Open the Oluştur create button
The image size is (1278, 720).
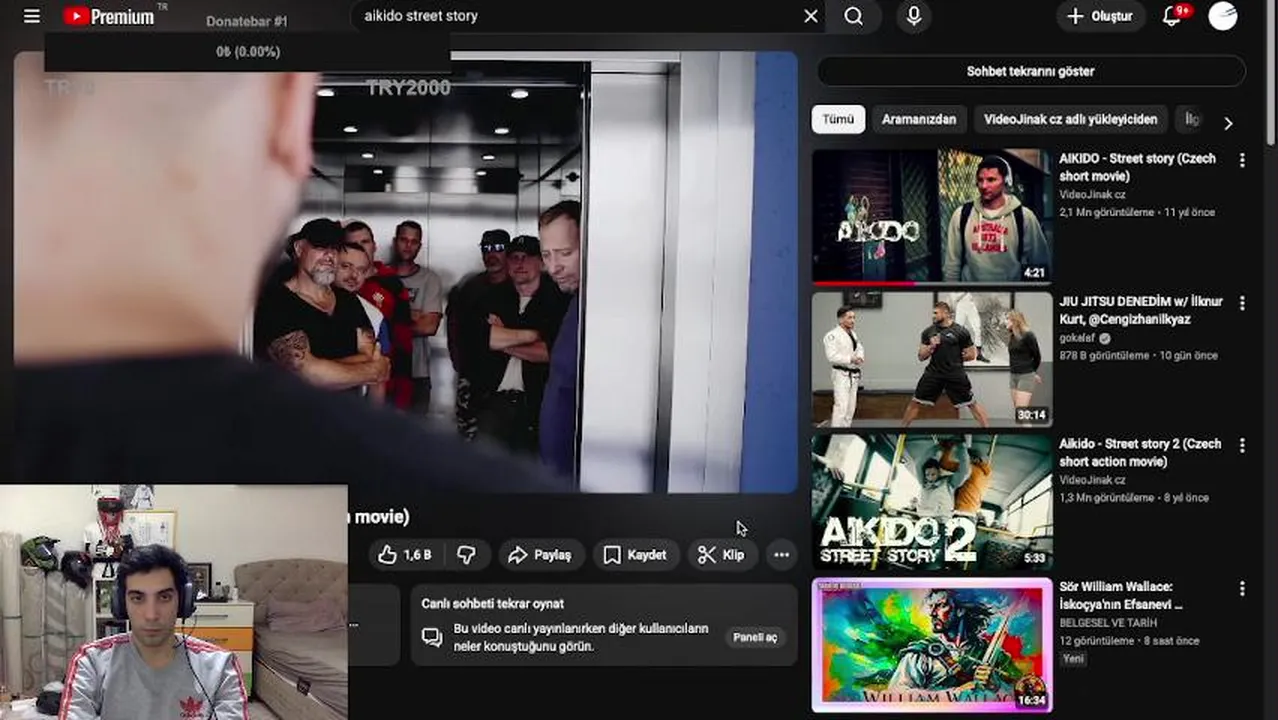tap(1100, 16)
